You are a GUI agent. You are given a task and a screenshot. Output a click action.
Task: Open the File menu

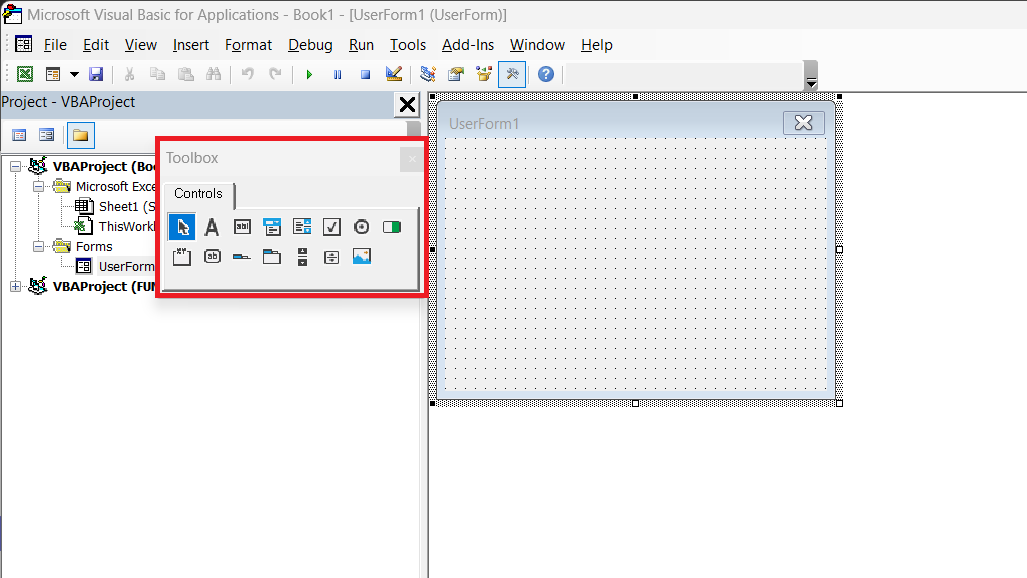click(55, 45)
